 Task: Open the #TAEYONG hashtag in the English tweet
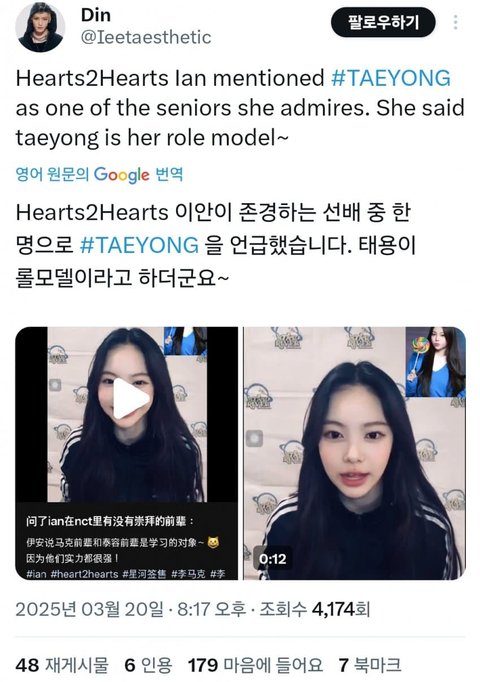(390, 78)
